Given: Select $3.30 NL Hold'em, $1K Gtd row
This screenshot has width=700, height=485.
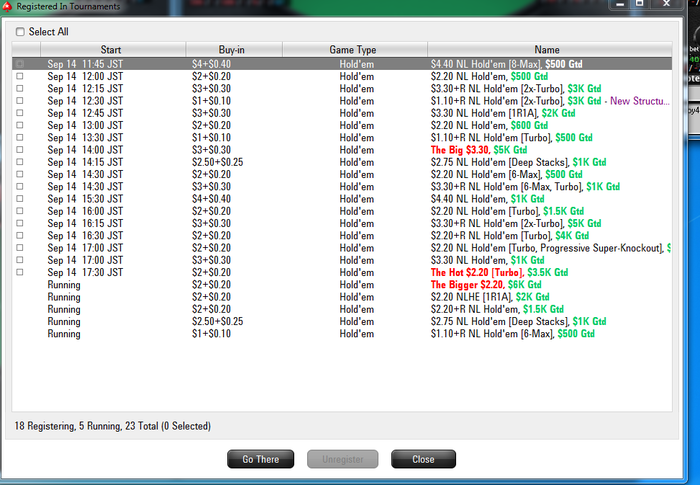Looking at the screenshot, I should pyautogui.click(x=342, y=260).
